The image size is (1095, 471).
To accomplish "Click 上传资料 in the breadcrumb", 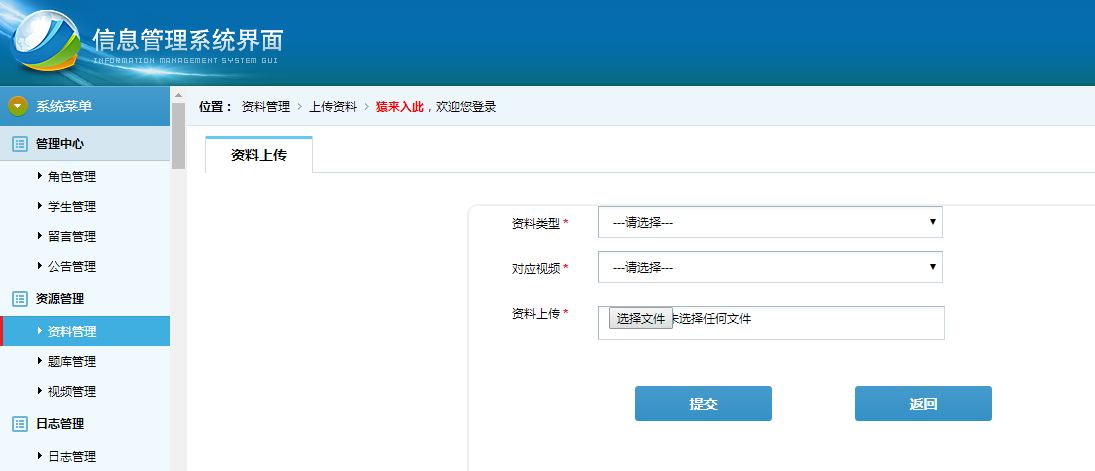I will click(x=333, y=107).
